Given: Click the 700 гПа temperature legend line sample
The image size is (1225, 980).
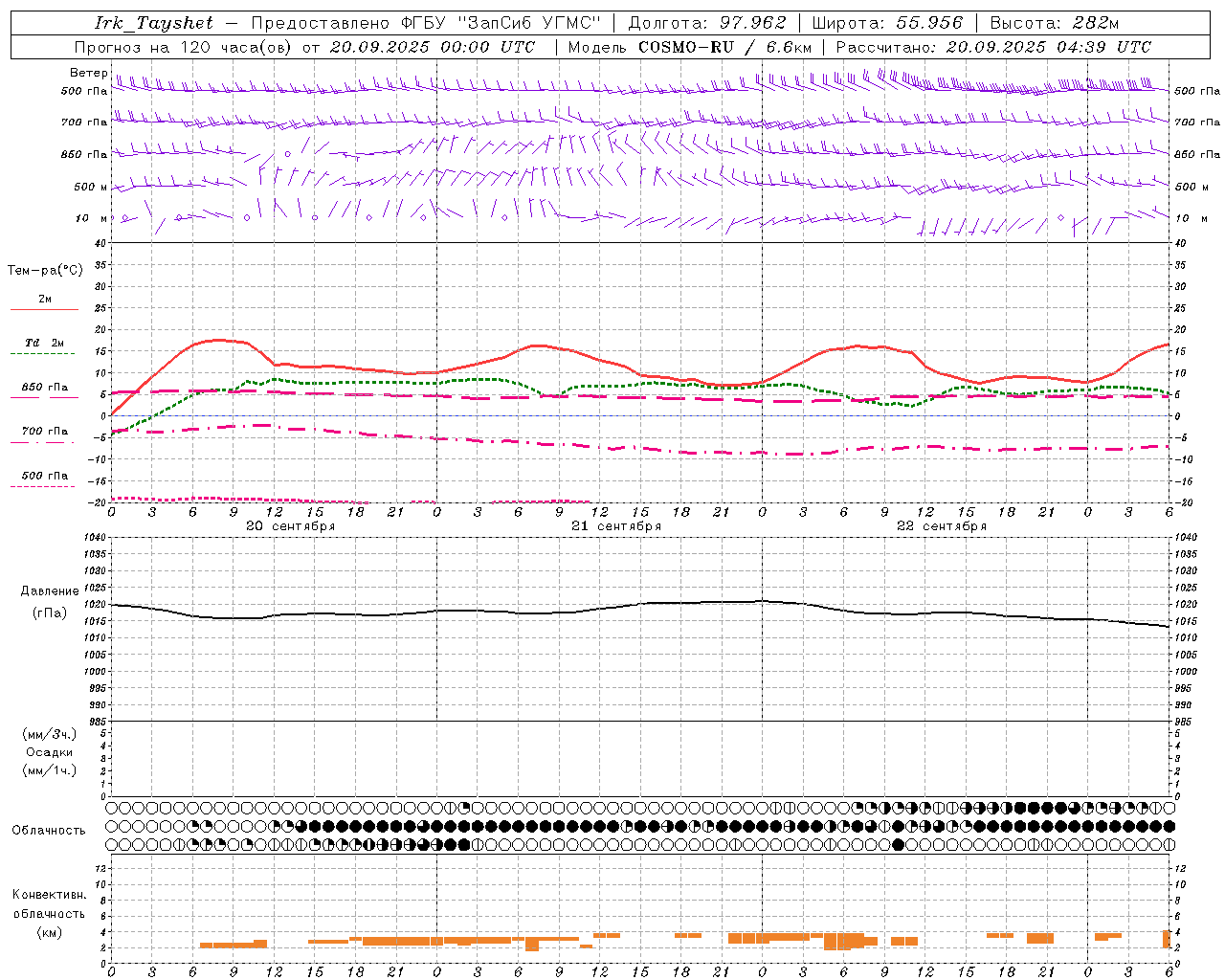Looking at the screenshot, I should tap(43, 442).
